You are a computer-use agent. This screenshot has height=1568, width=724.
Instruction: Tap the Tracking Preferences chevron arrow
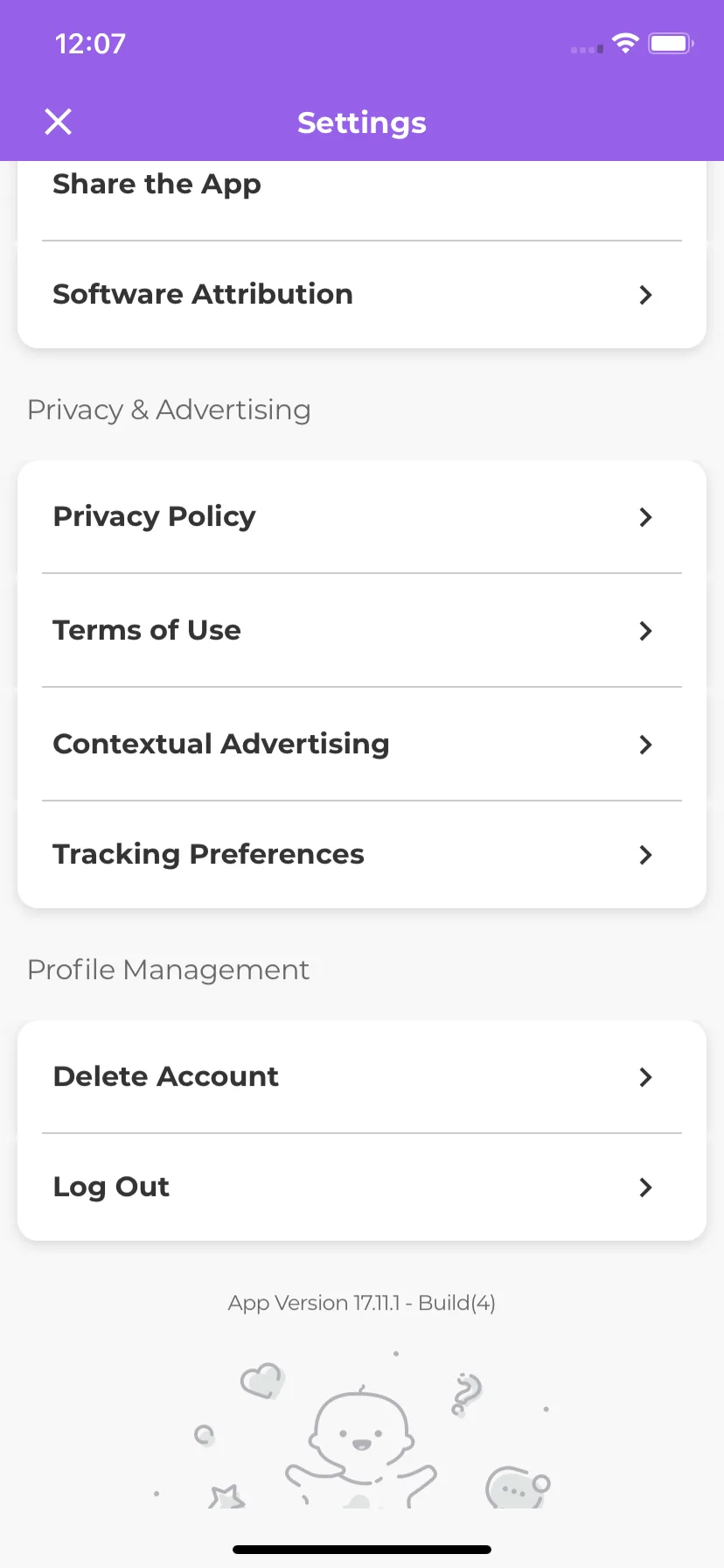[645, 855]
